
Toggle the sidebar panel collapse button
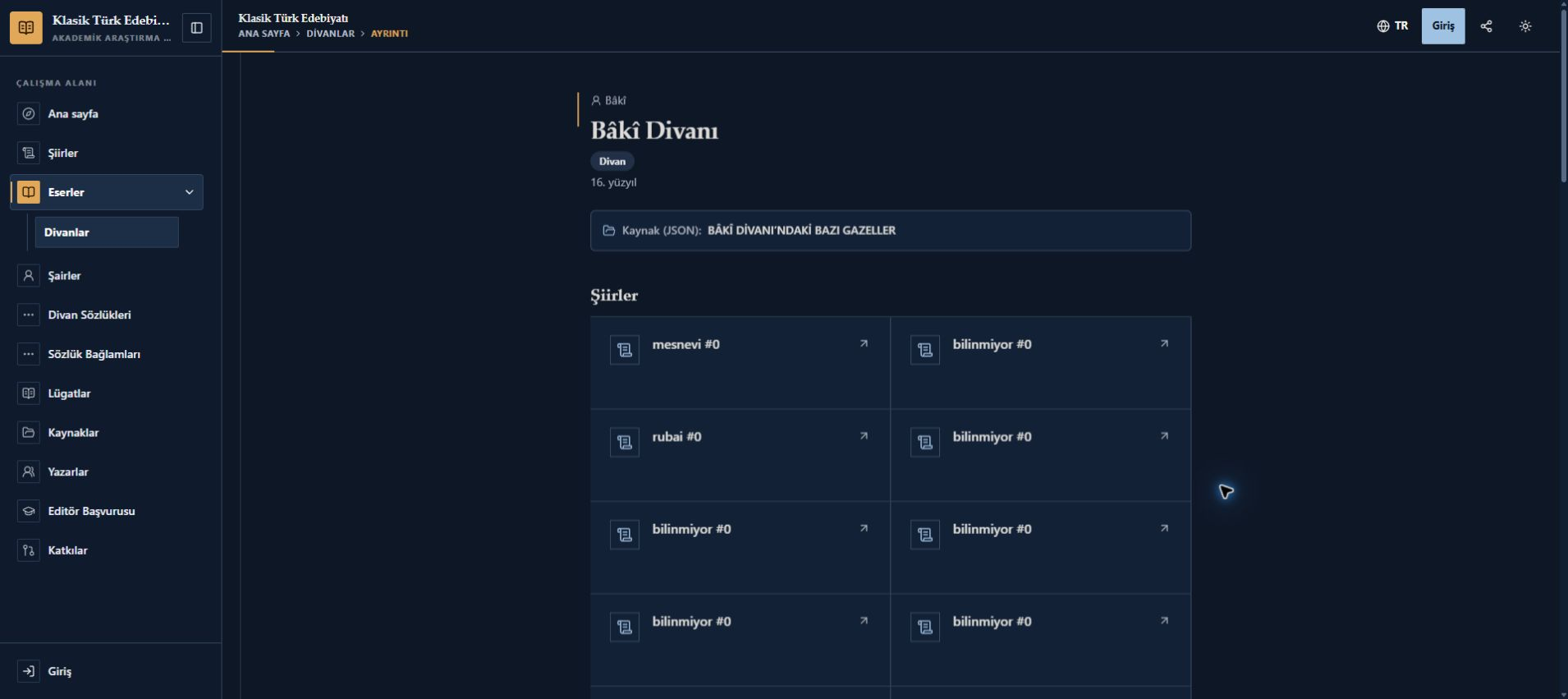tap(197, 28)
